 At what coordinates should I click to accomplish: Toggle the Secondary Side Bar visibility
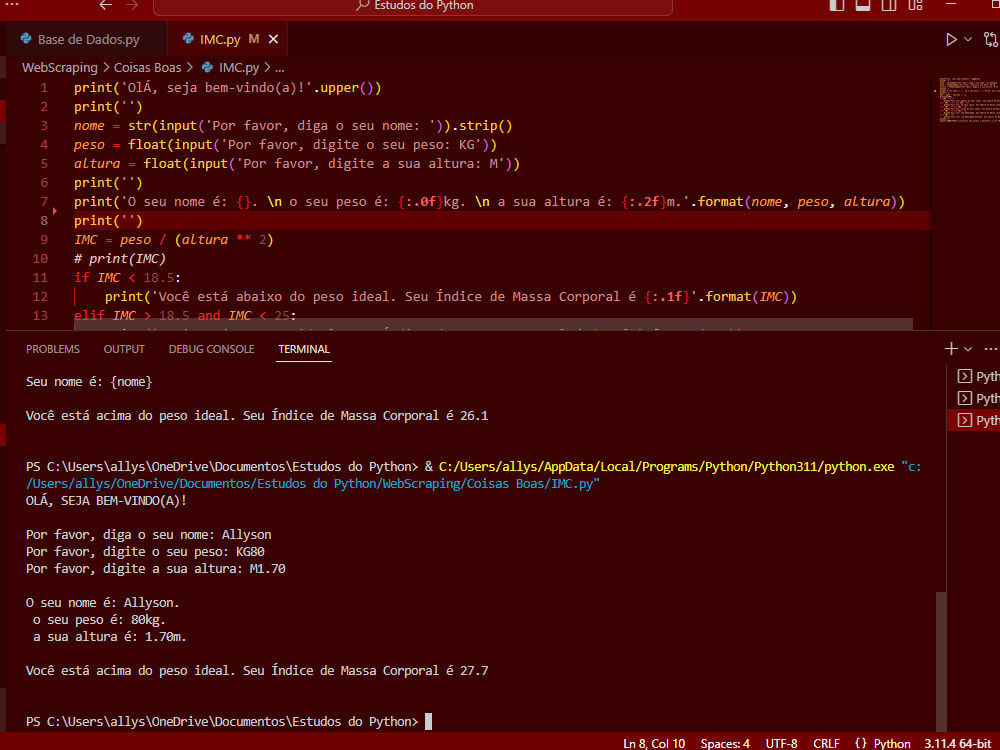[x=888, y=6]
